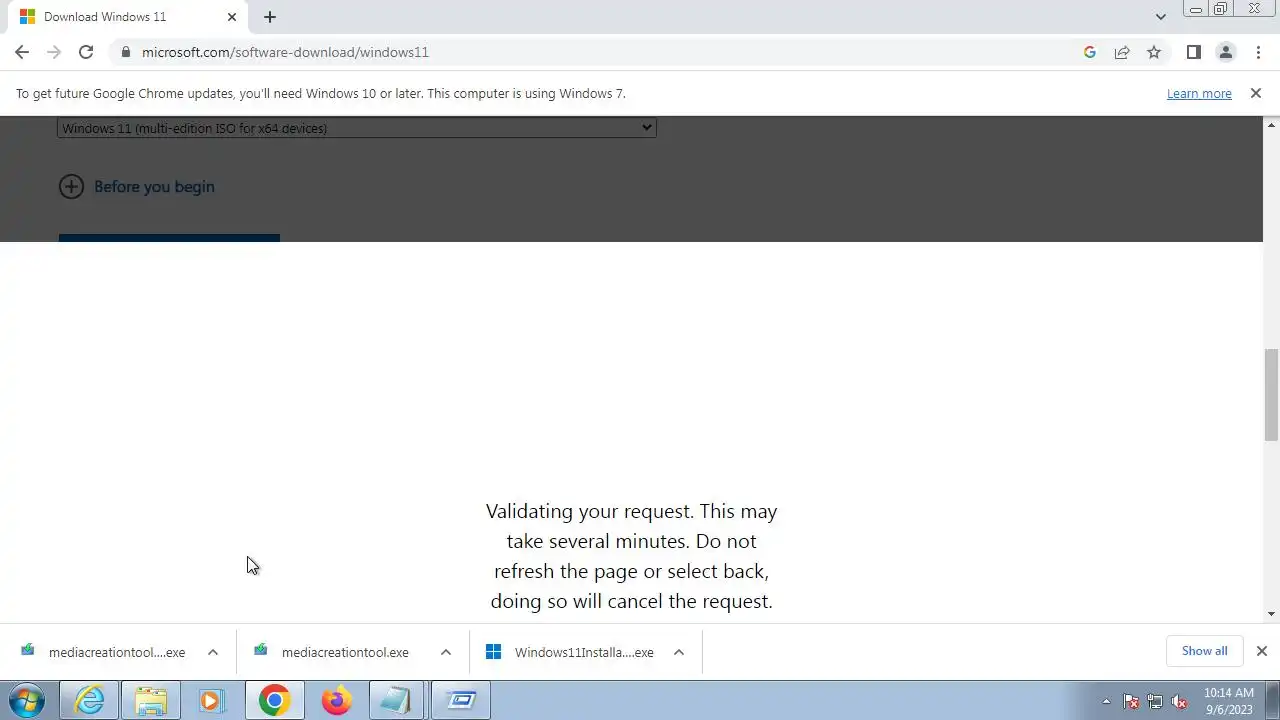1280x720 pixels.
Task: Open a new tab with plus button
Action: pos(270,17)
